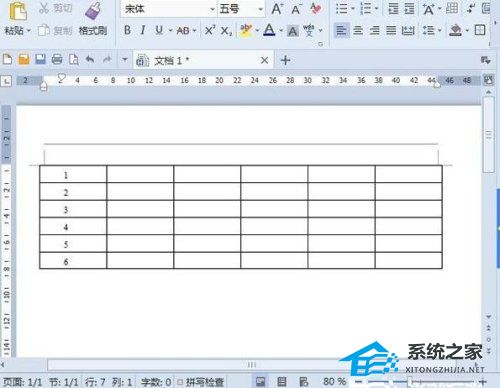Viewport: 500px width, 388px height.
Task: Toggle the 拼写检查 spell check checkbox
Action: click(180, 382)
